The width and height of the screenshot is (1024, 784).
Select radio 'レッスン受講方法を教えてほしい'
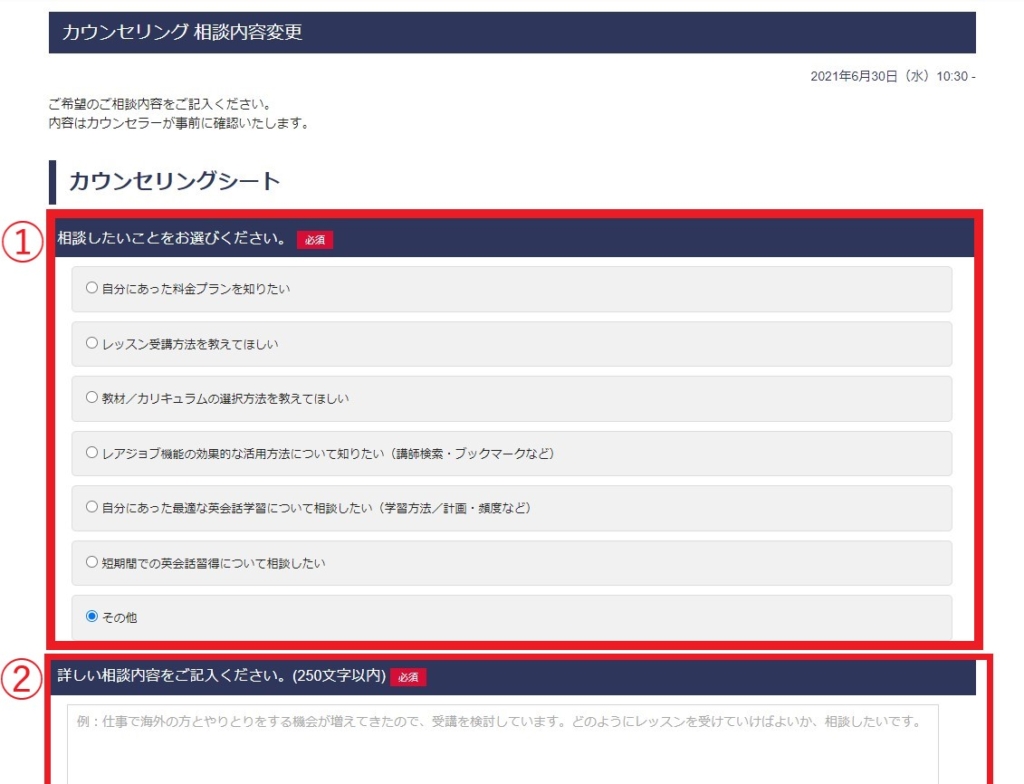pos(91,343)
